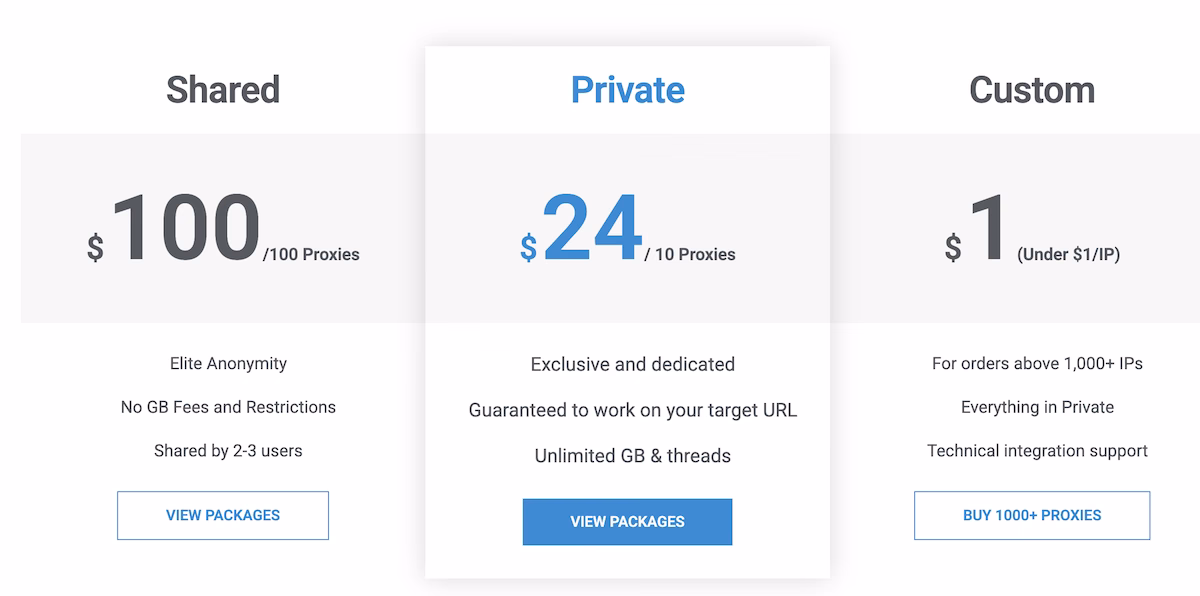The image size is (1200, 596).
Task: Click the $100 price in Shared plan
Action: pos(186,230)
